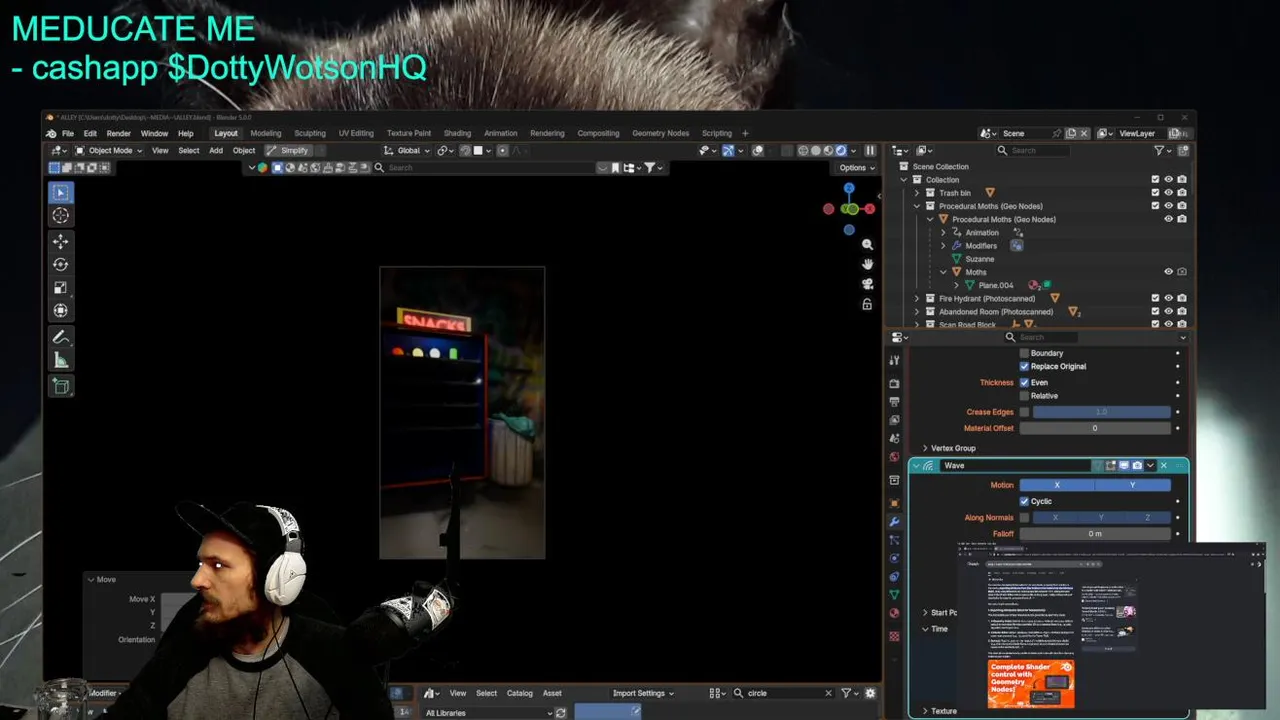This screenshot has height=720, width=1280.
Task: Click the Material Offset value field
Action: pyautogui.click(x=1095, y=428)
